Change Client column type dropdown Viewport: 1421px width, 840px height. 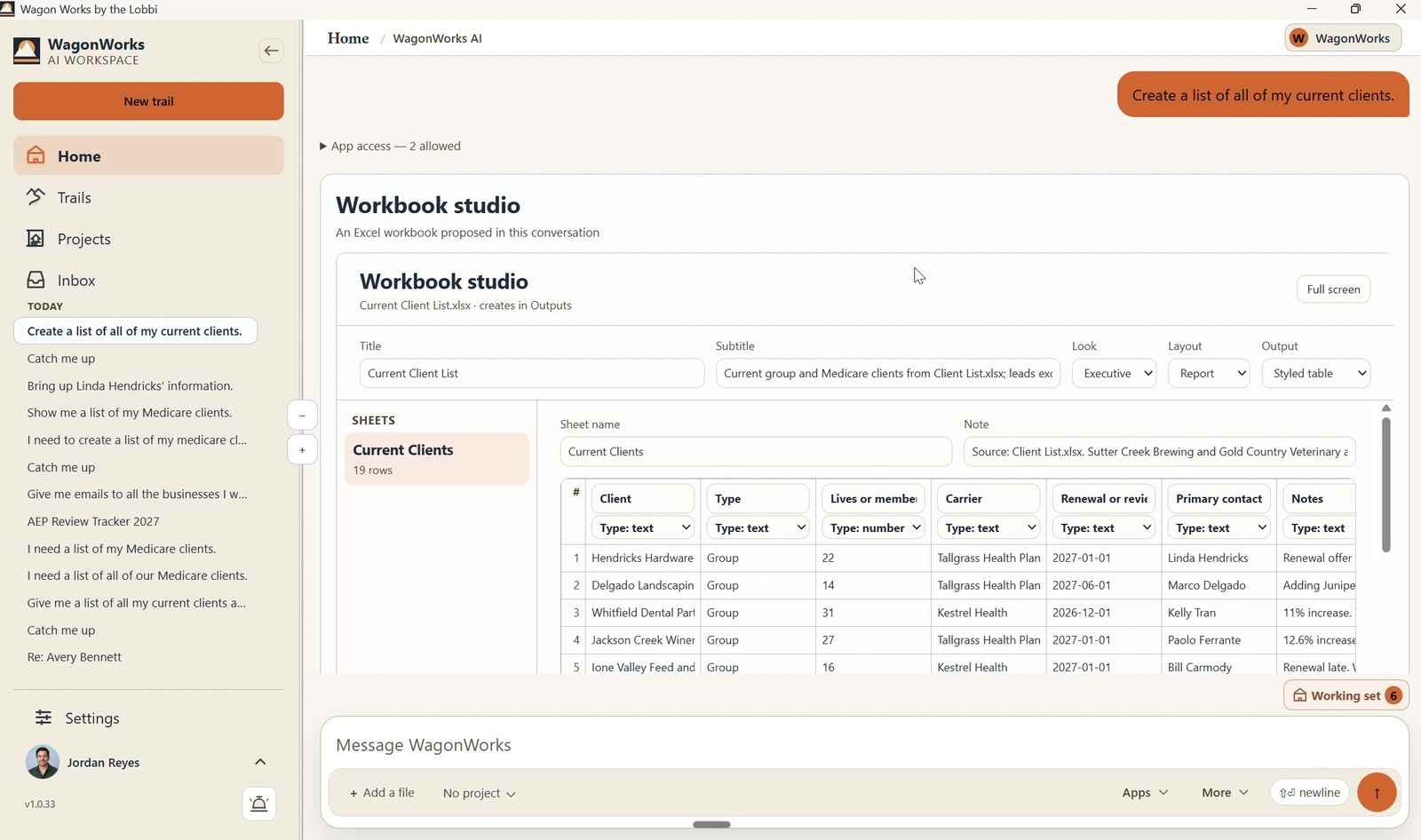[642, 527]
